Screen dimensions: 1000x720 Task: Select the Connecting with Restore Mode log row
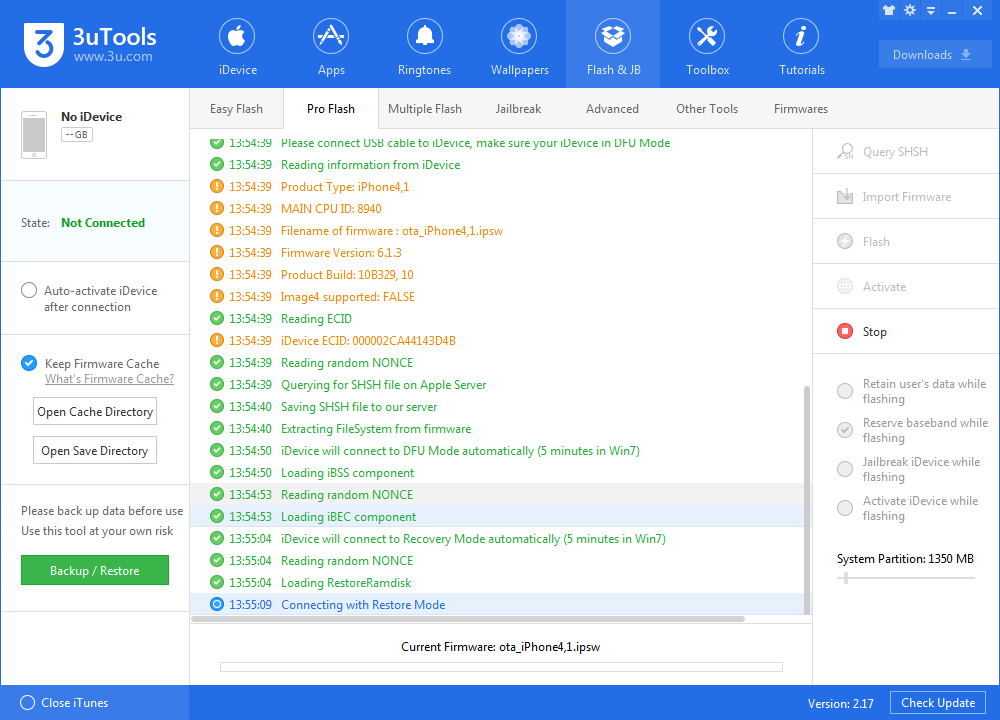497,605
